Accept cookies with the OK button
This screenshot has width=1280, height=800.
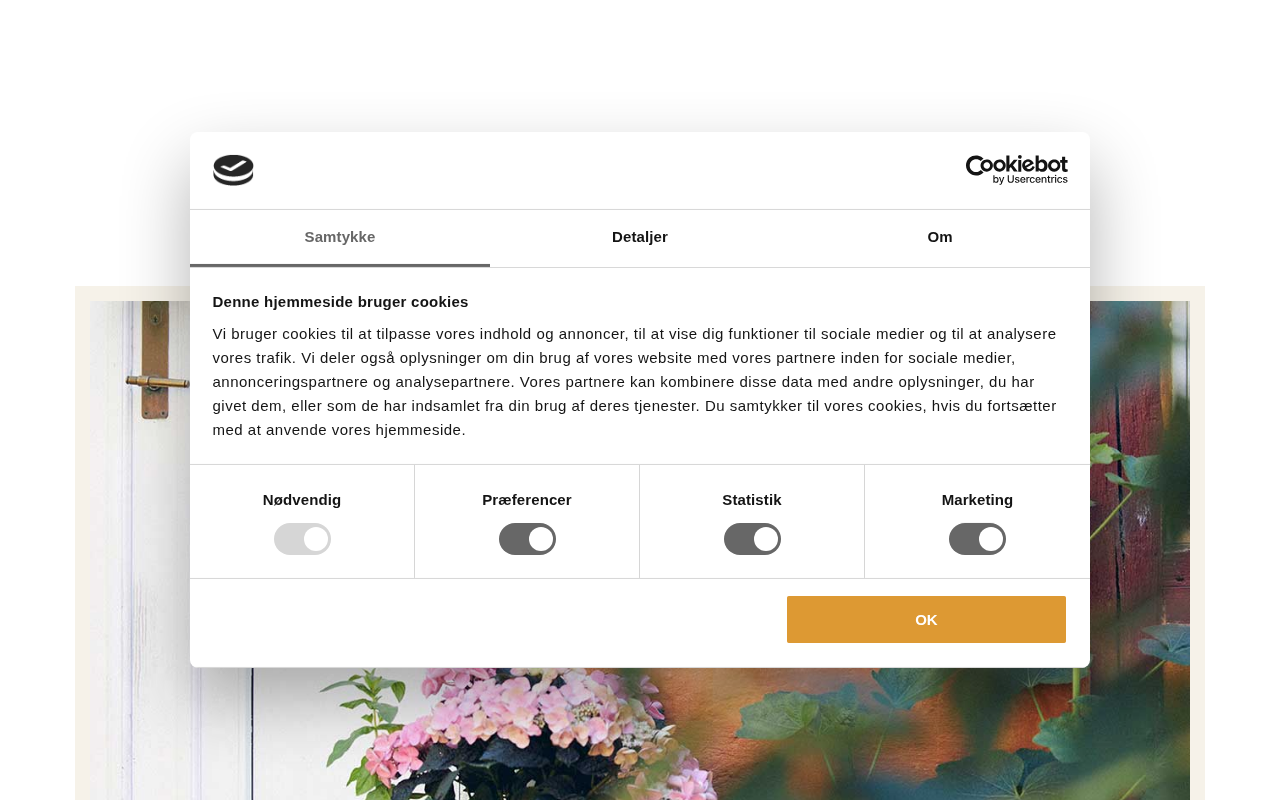pos(926,619)
